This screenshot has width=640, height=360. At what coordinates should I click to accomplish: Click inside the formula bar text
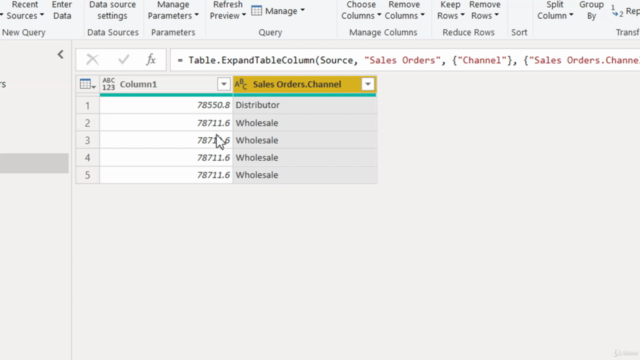pos(405,60)
